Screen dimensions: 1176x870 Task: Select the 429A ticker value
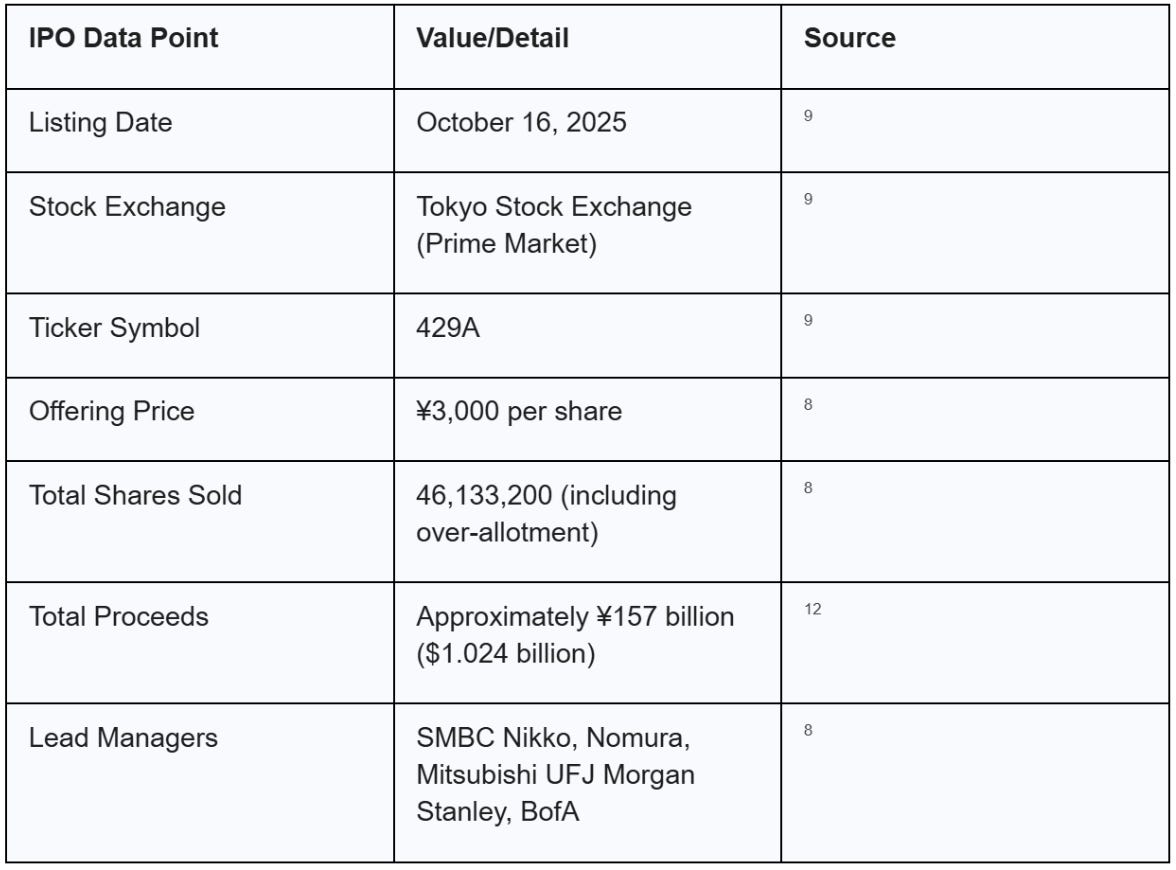tap(448, 328)
